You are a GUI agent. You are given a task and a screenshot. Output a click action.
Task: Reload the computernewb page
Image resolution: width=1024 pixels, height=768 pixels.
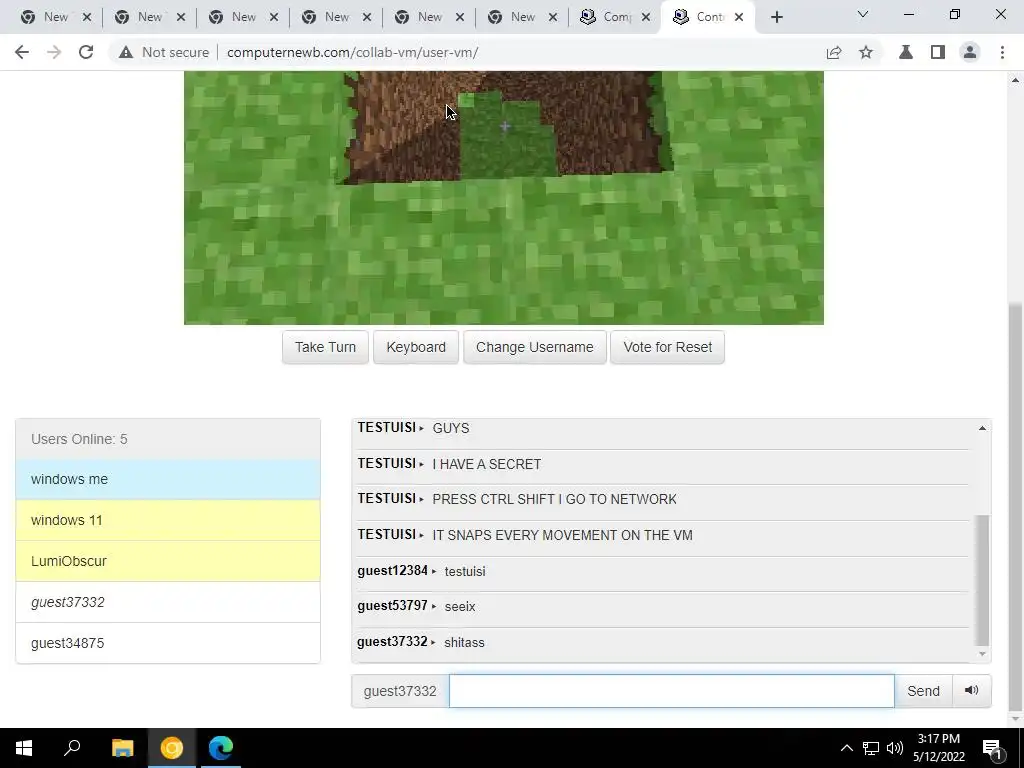[x=86, y=52]
